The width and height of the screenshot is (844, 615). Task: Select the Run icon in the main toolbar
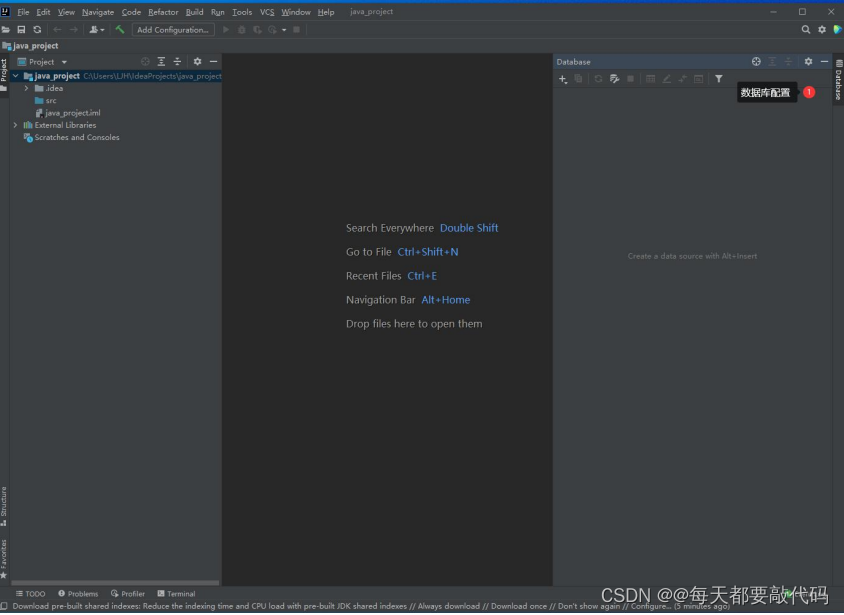(x=225, y=29)
